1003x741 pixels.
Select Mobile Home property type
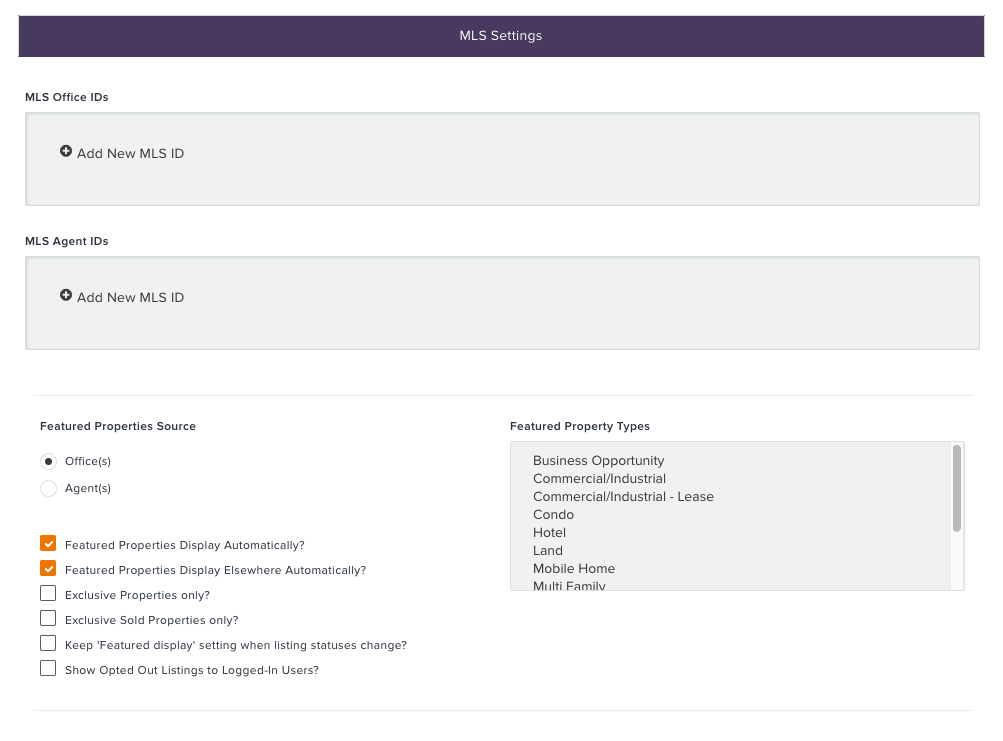click(574, 568)
